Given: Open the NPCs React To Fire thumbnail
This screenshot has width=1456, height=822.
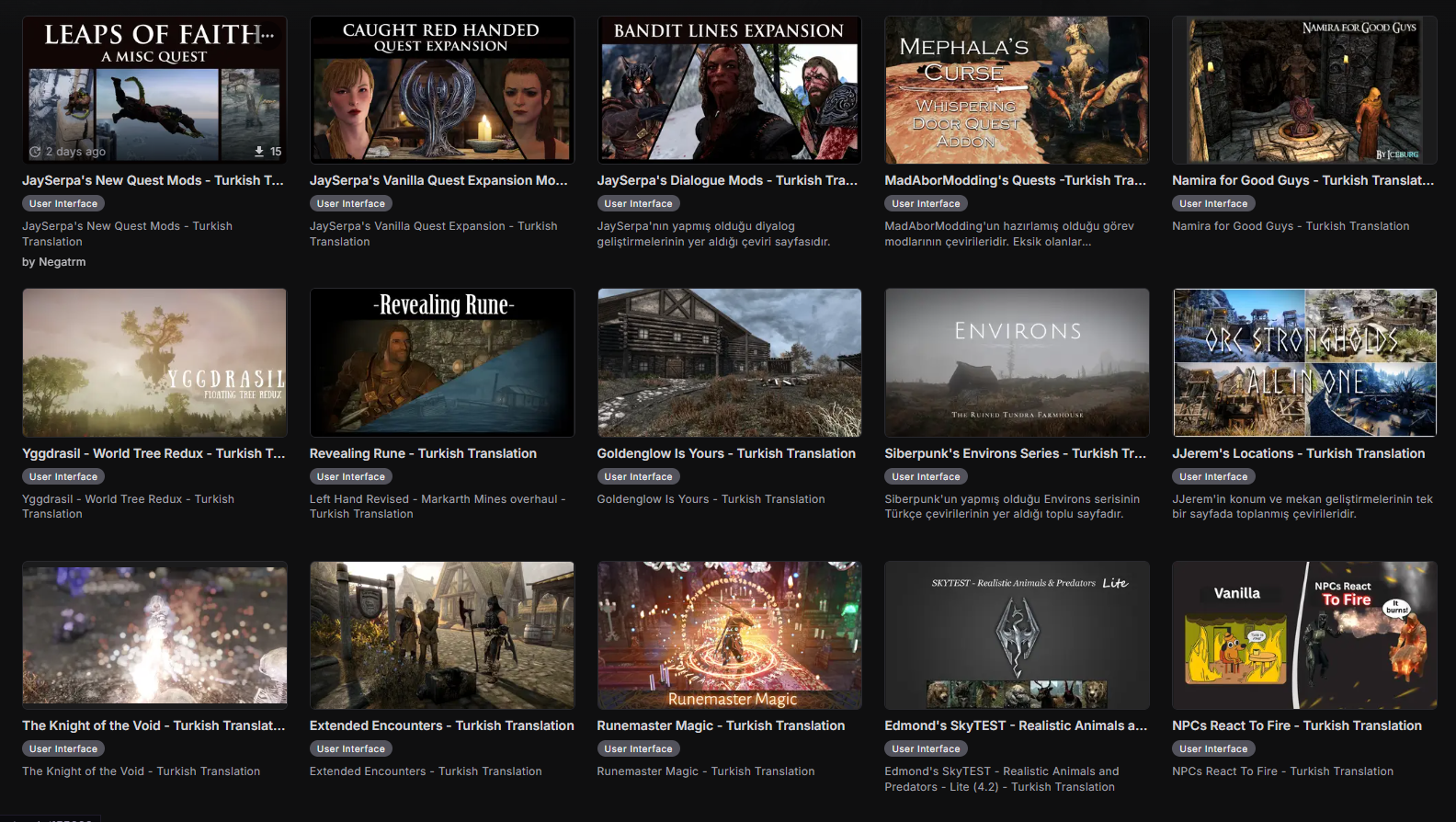Looking at the screenshot, I should 1304,635.
